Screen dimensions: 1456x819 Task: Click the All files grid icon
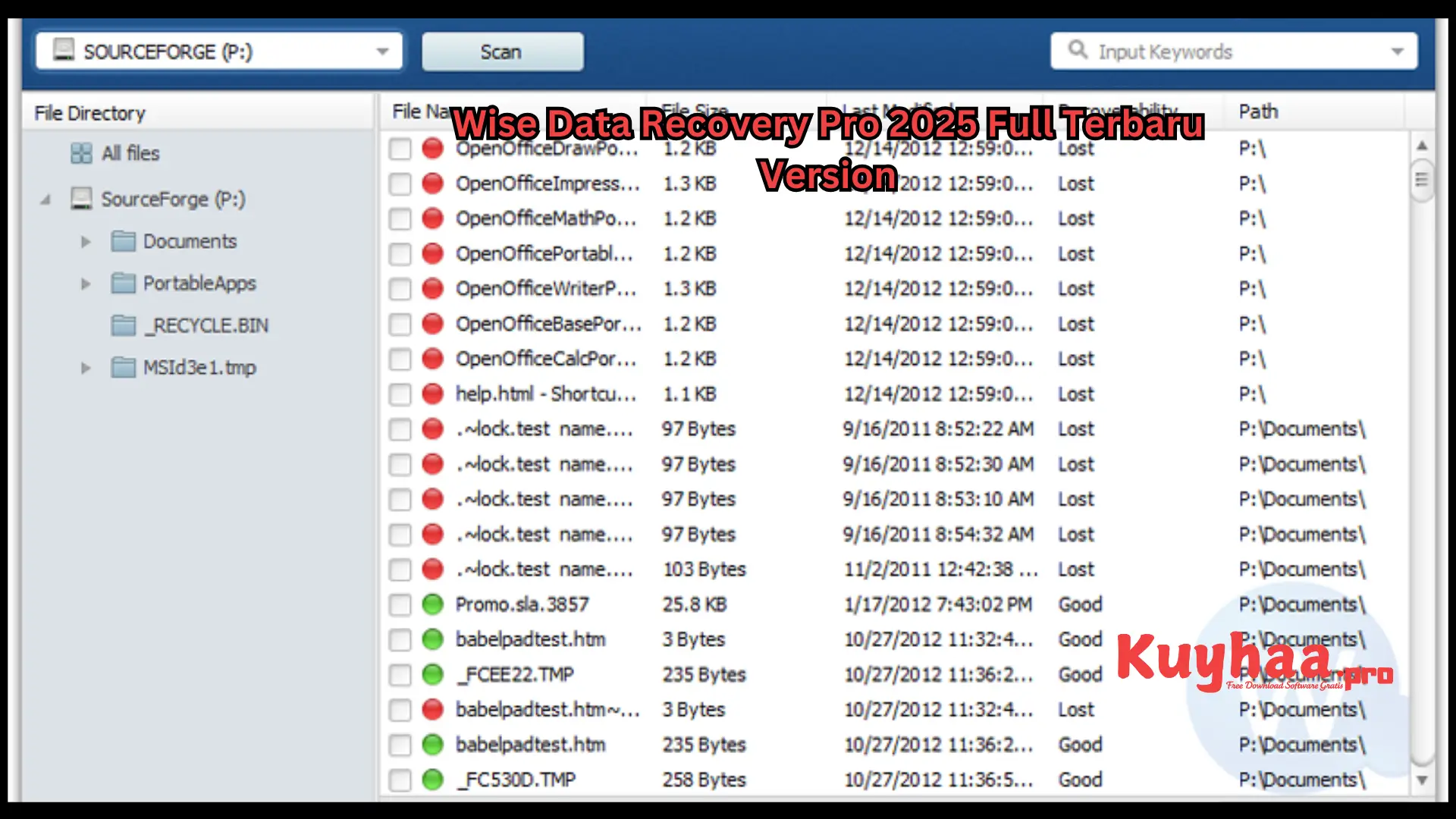(x=82, y=153)
